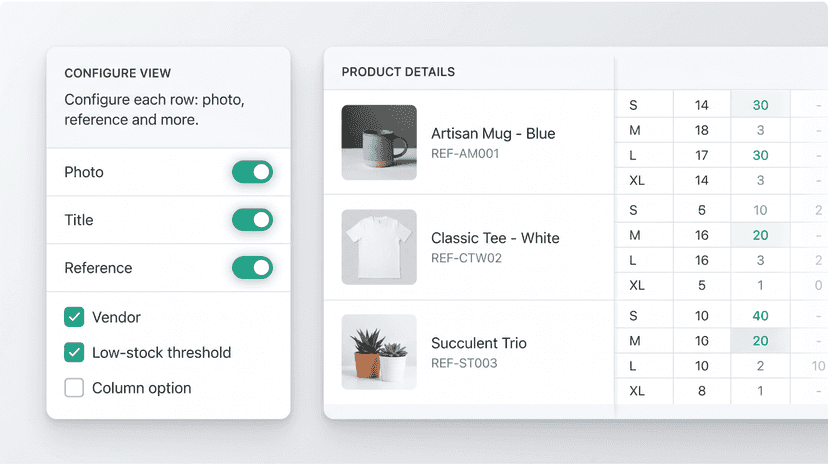
Task: Click reference code REF-AM001
Action: pyautogui.click(x=465, y=154)
